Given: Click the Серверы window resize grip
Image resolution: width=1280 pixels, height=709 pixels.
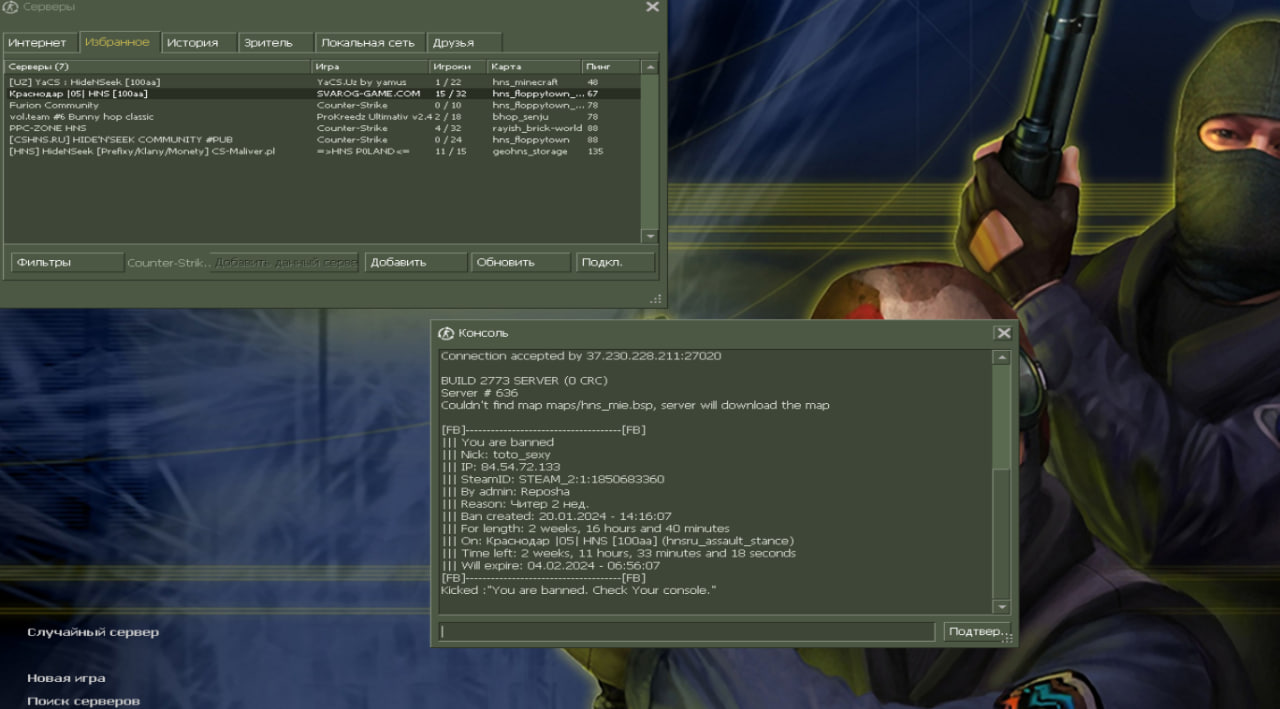Looking at the screenshot, I should tap(656, 299).
